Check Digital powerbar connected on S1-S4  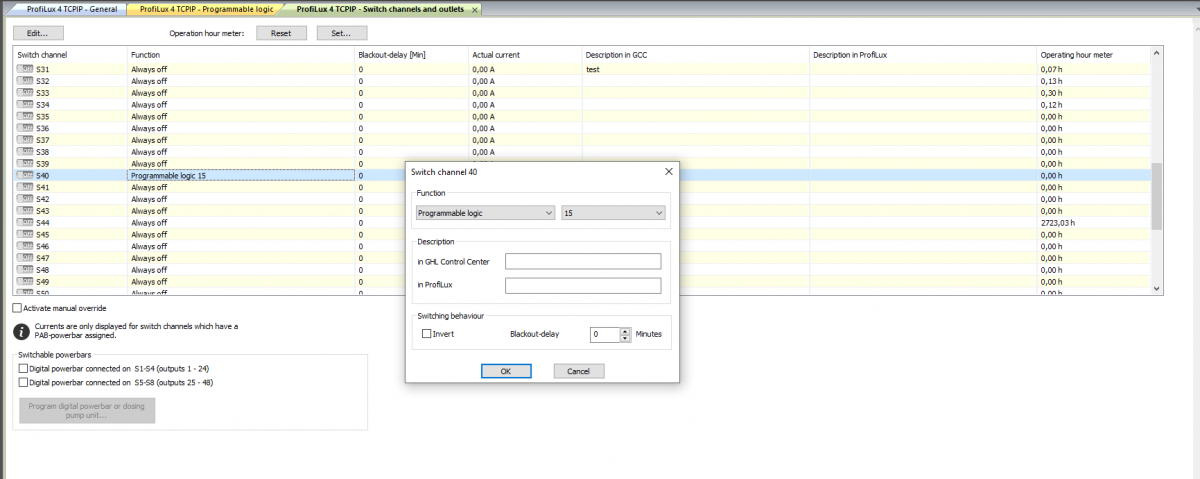click(23, 369)
